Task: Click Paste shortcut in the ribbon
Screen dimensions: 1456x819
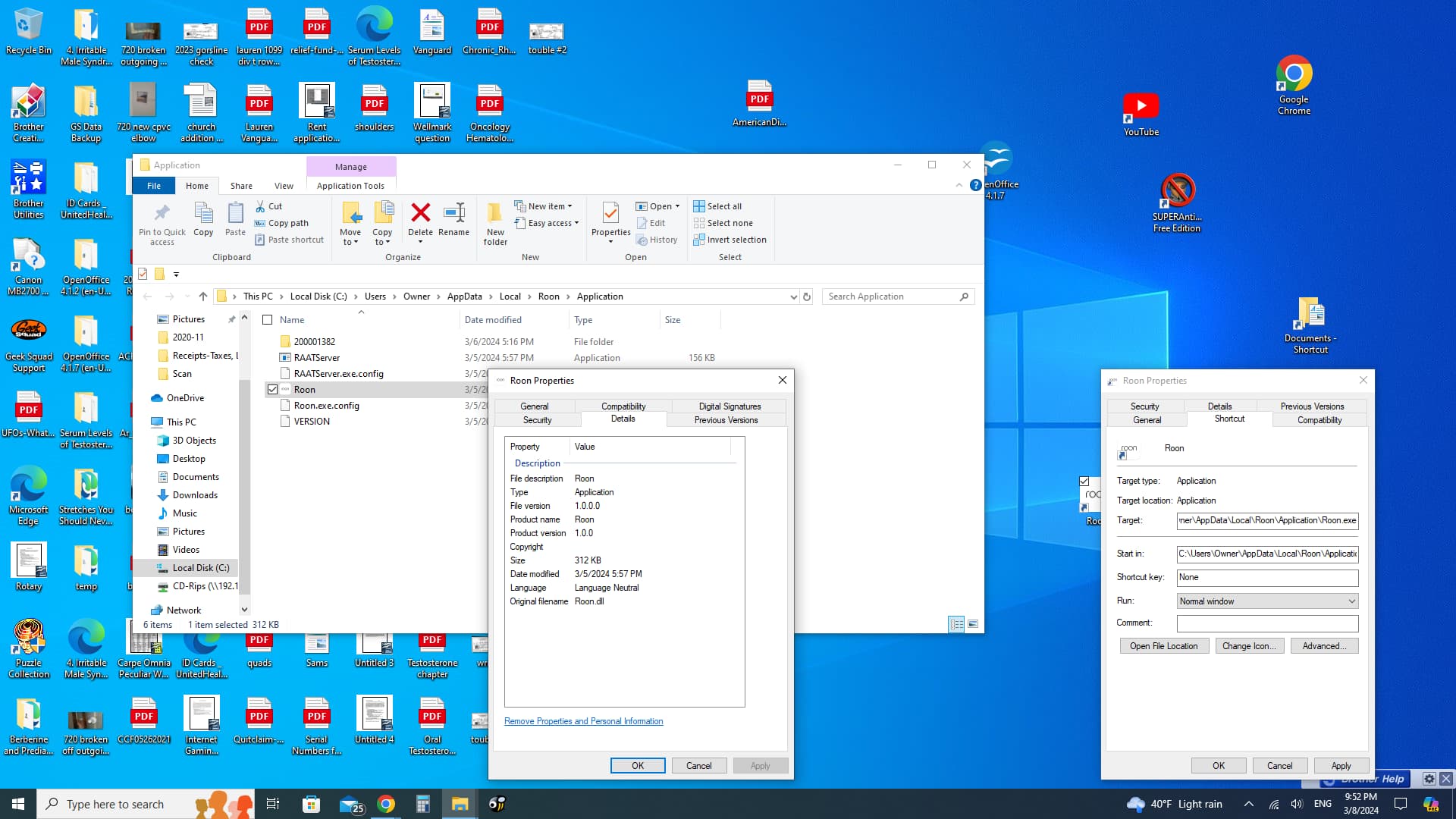Action: pos(289,240)
